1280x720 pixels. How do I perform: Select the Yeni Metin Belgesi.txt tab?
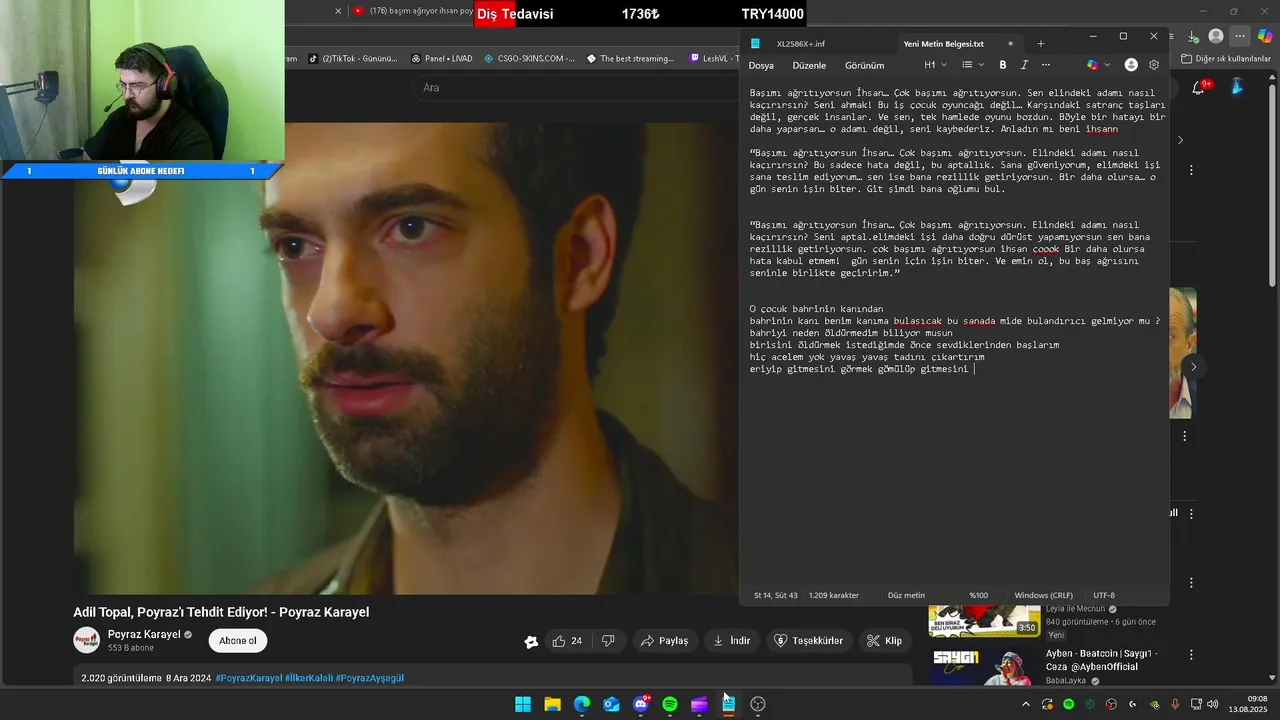[944, 44]
